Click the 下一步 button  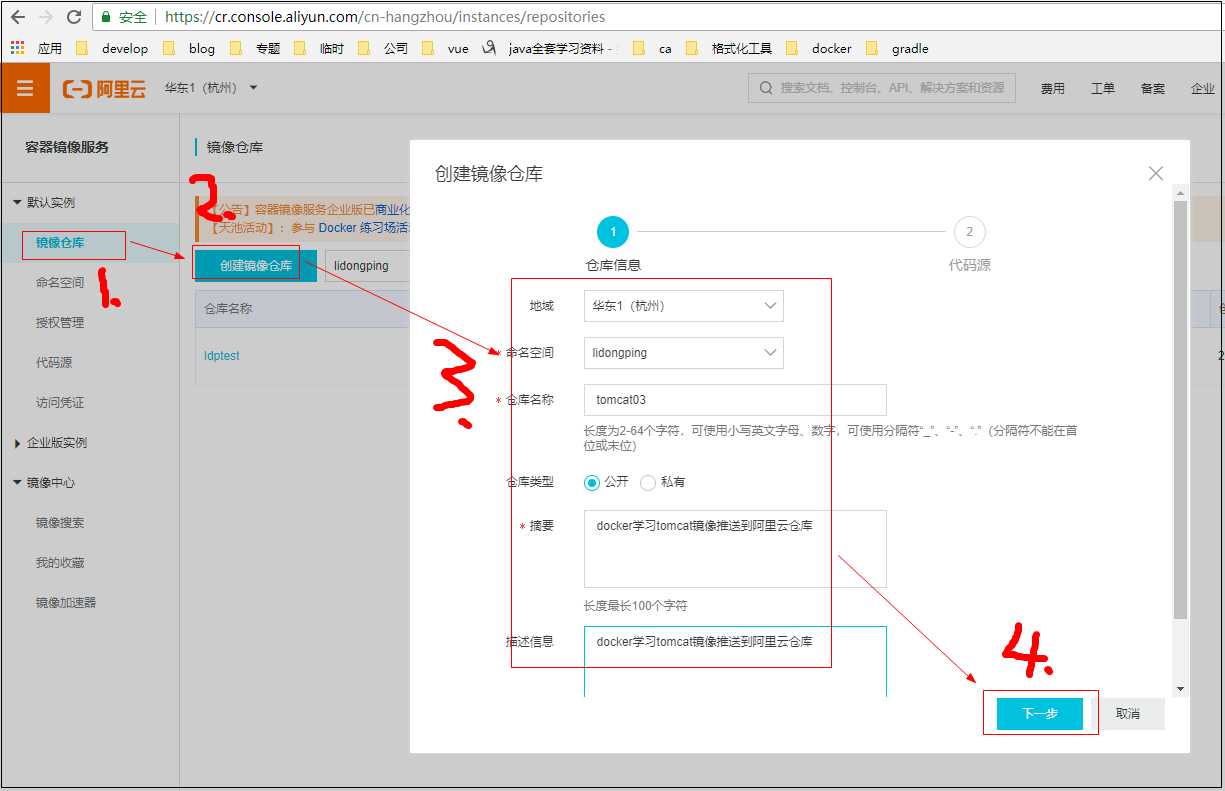[1040, 714]
